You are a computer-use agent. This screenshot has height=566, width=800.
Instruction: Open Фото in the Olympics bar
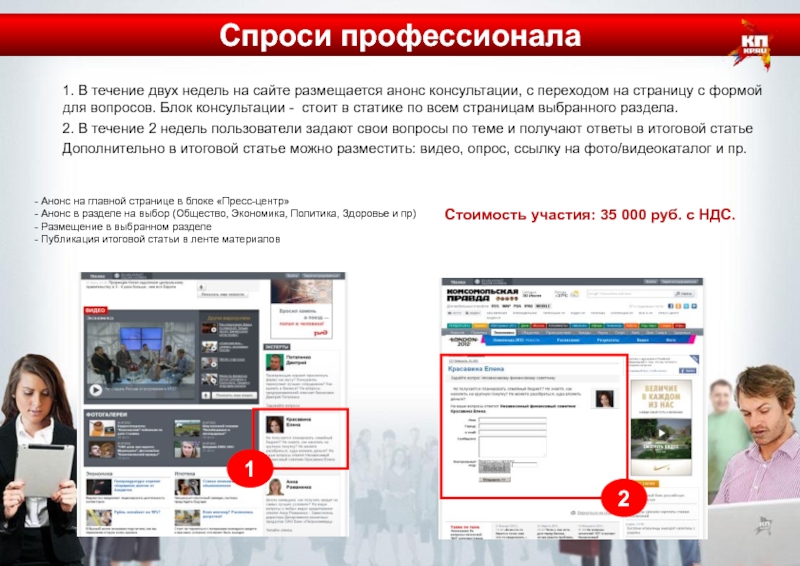pos(670,340)
